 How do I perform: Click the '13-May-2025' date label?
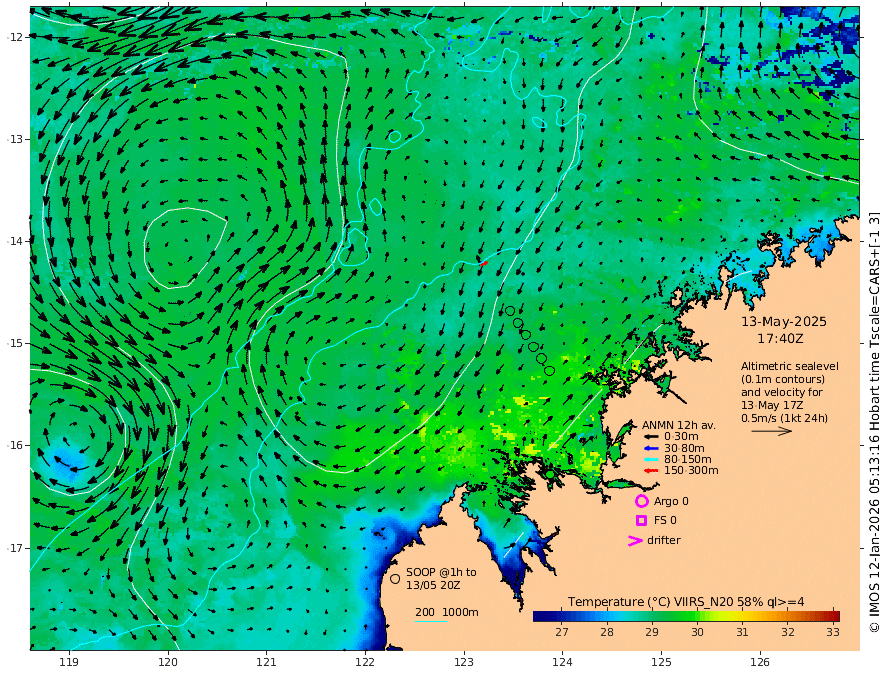[784, 321]
